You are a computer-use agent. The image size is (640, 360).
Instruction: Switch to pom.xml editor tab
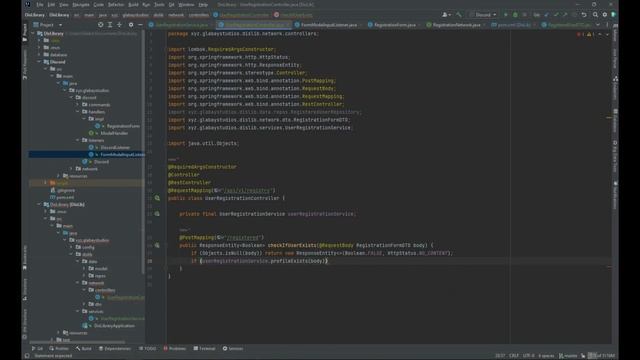pyautogui.click(x=512, y=25)
